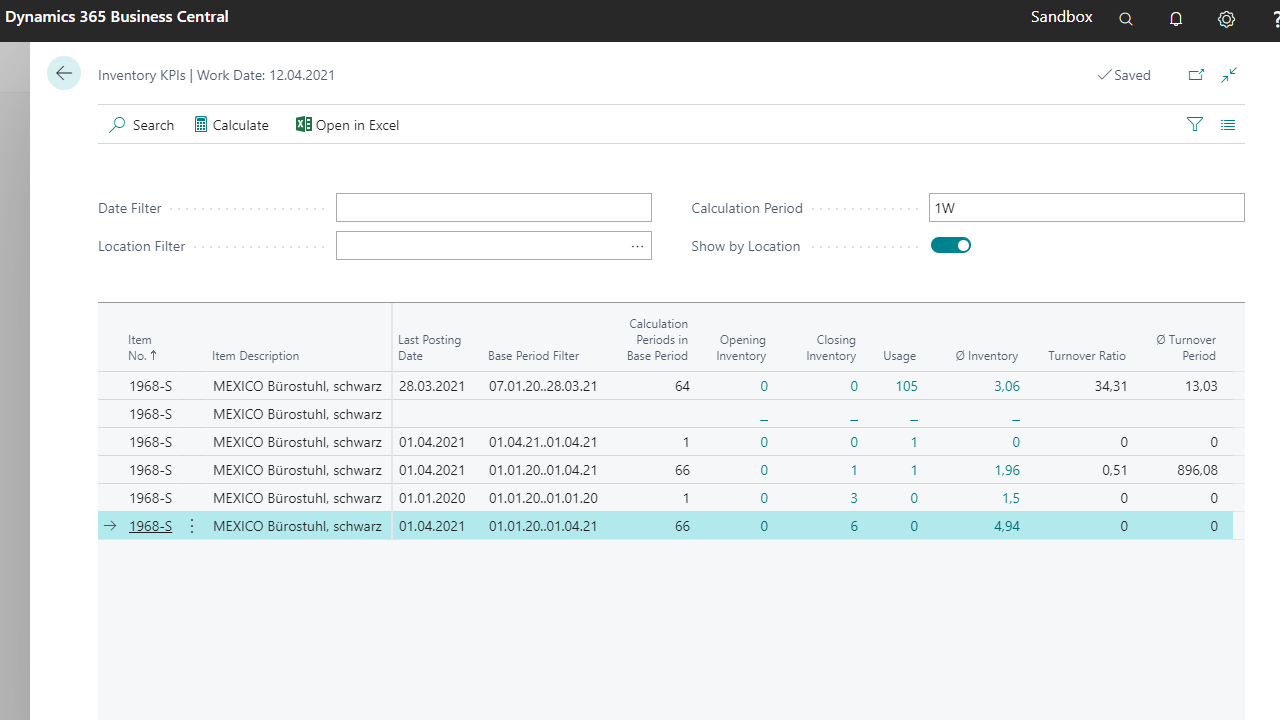Open Usage value 105 drilldown
The width and height of the screenshot is (1280, 720).
pos(906,386)
